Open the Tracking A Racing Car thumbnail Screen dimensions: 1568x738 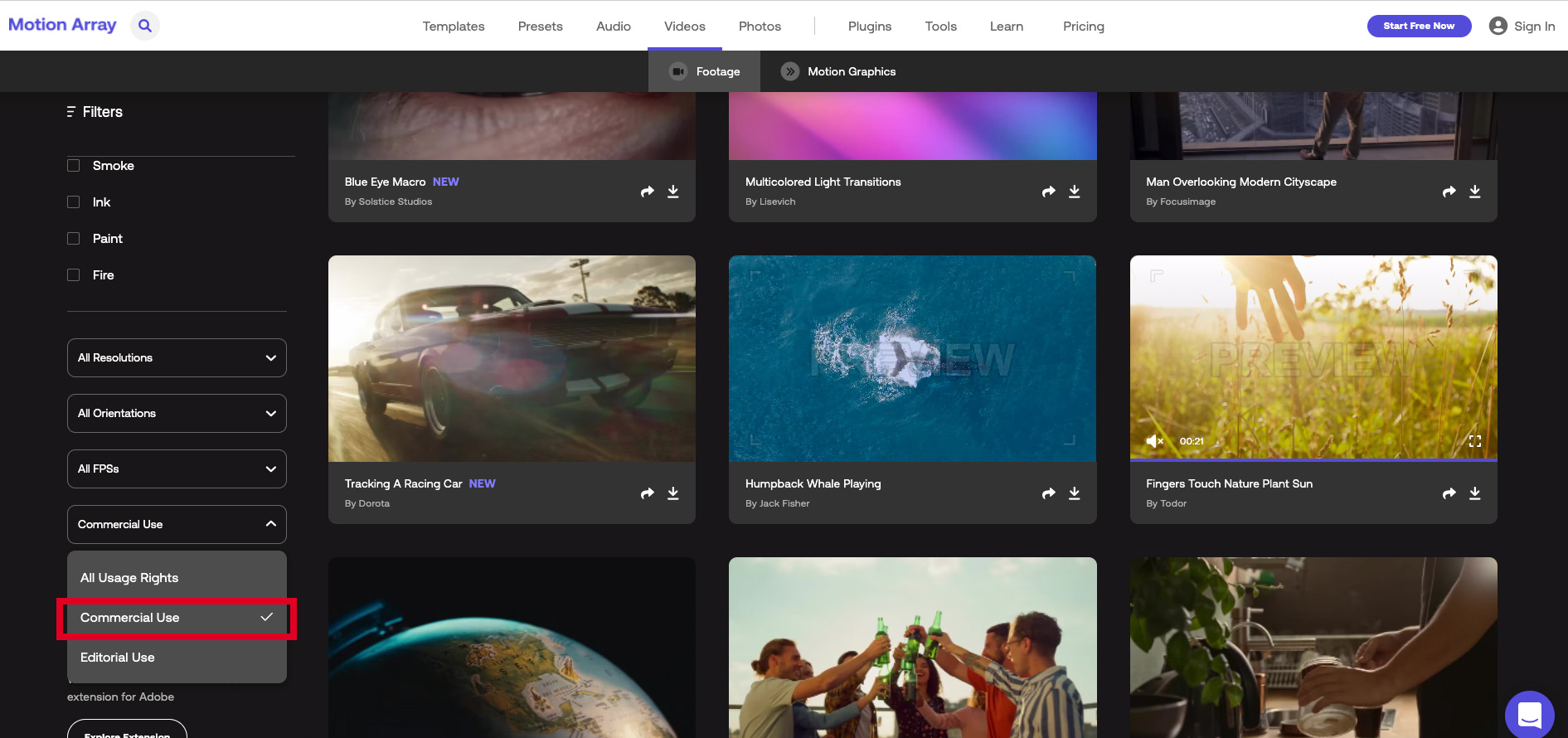[x=512, y=358]
